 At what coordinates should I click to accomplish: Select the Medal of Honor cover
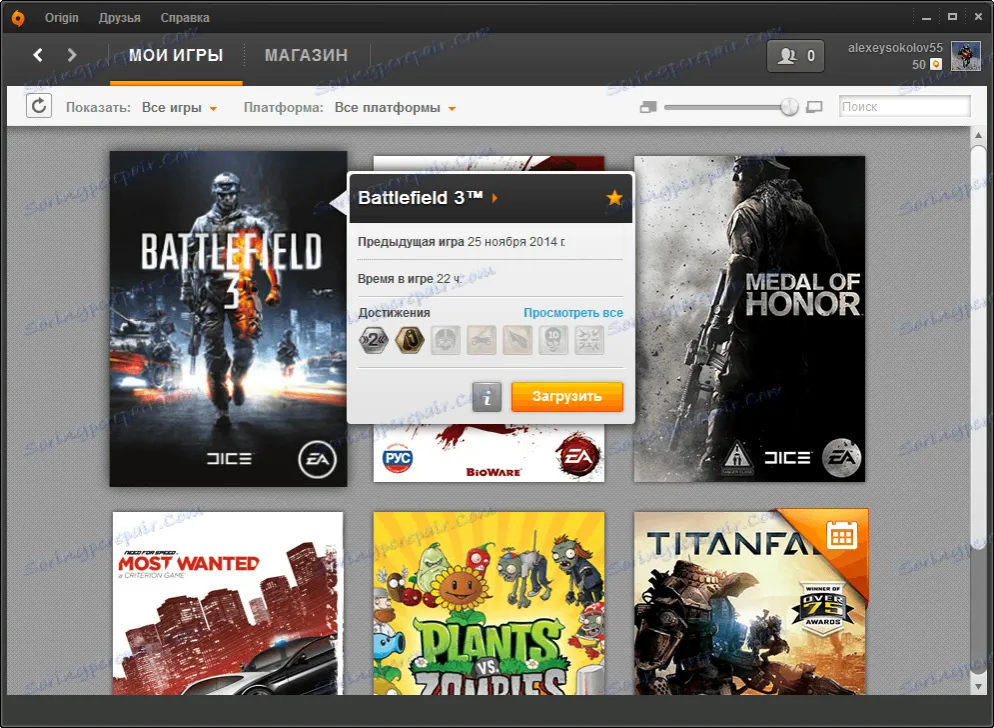click(x=749, y=319)
